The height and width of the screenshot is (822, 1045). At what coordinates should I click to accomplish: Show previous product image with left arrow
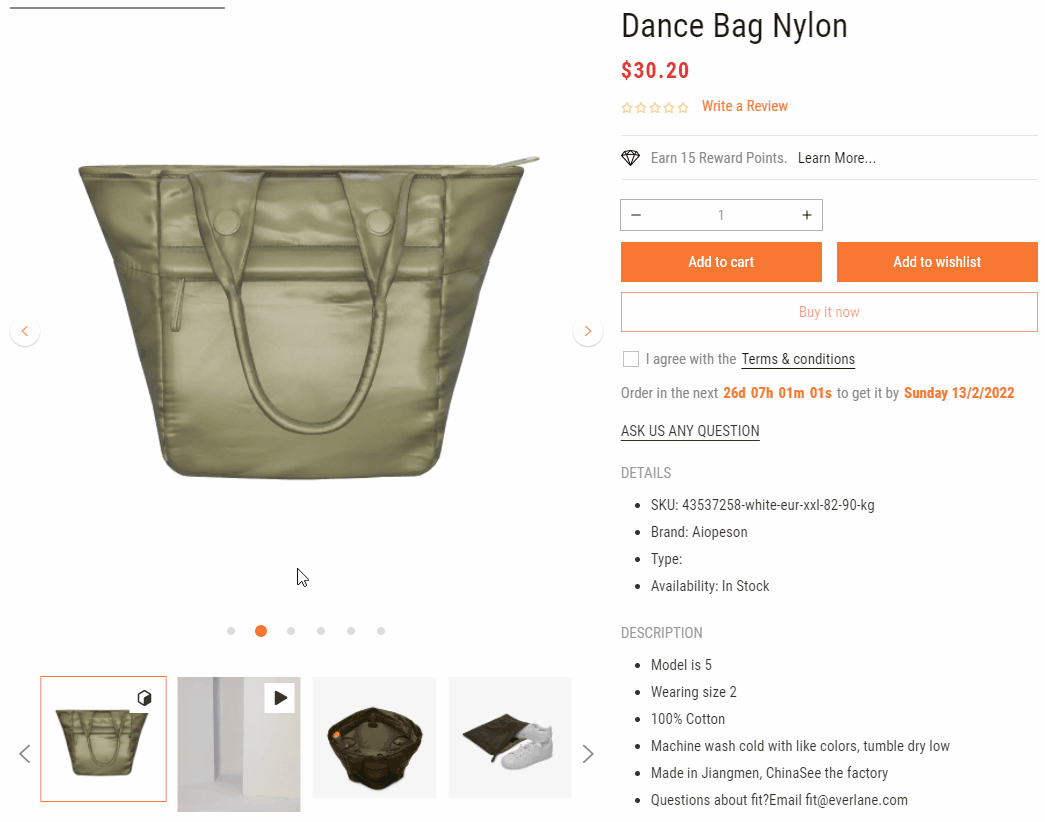[x=25, y=331]
